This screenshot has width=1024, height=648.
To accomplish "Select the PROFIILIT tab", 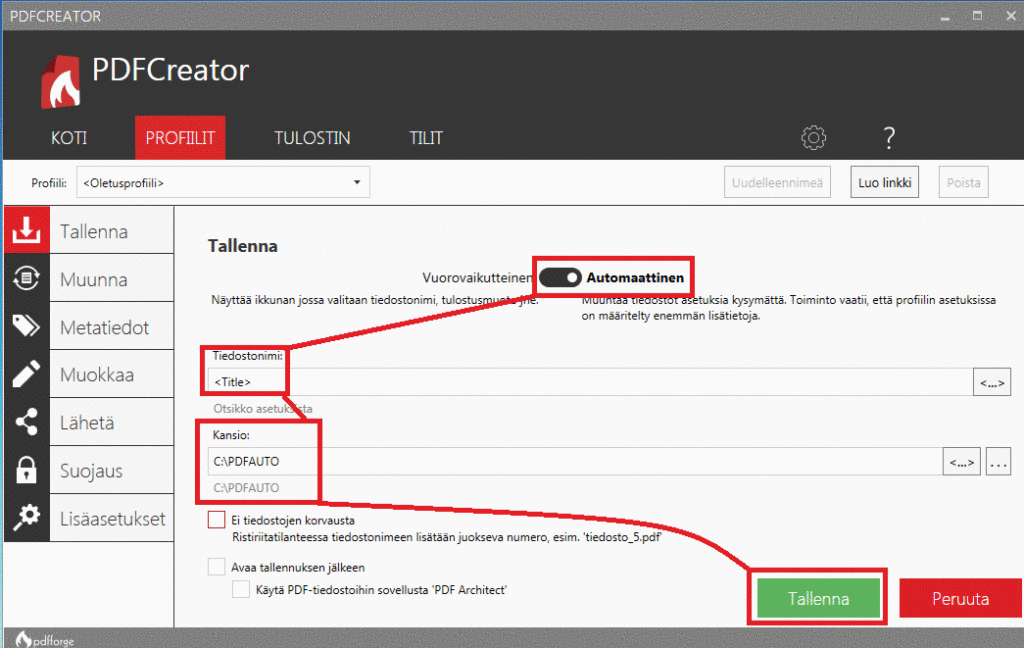I will click(x=180, y=138).
